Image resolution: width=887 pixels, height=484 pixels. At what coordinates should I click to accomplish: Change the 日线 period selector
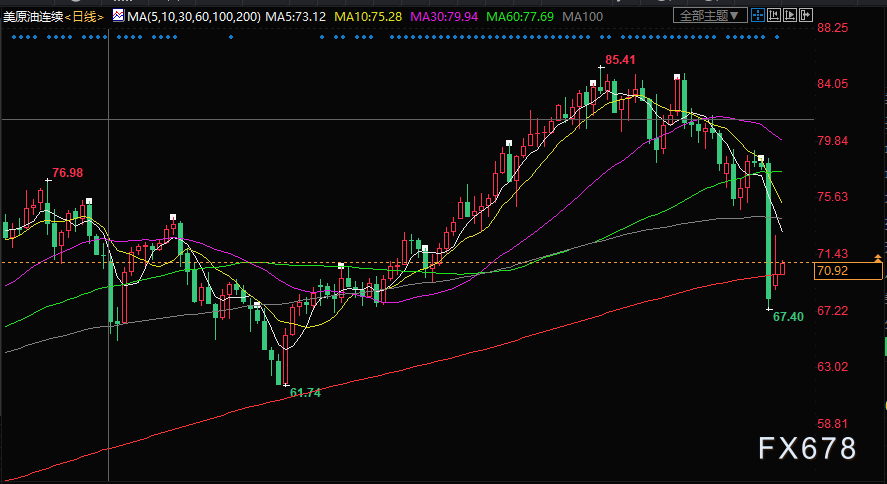84,17
